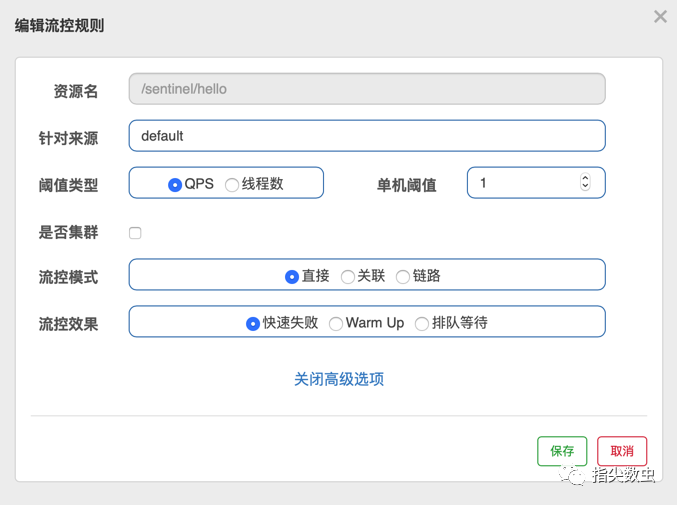
Task: Toggle the 是否集群 checkbox
Action: pos(135,233)
